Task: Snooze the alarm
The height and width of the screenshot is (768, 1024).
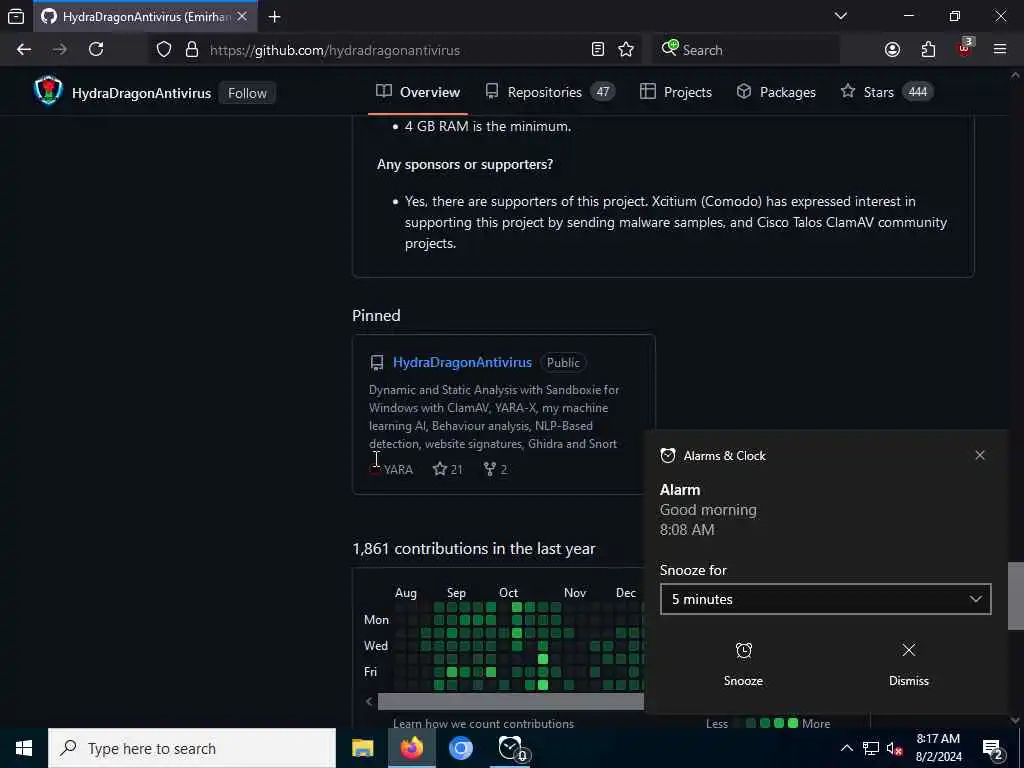Action: 743,664
